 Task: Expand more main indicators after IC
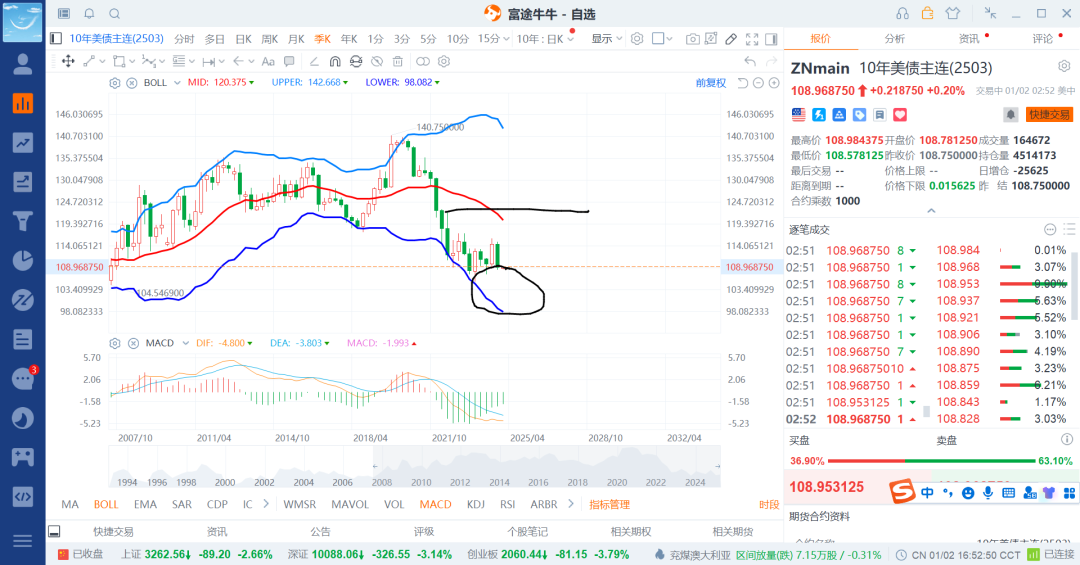point(266,504)
